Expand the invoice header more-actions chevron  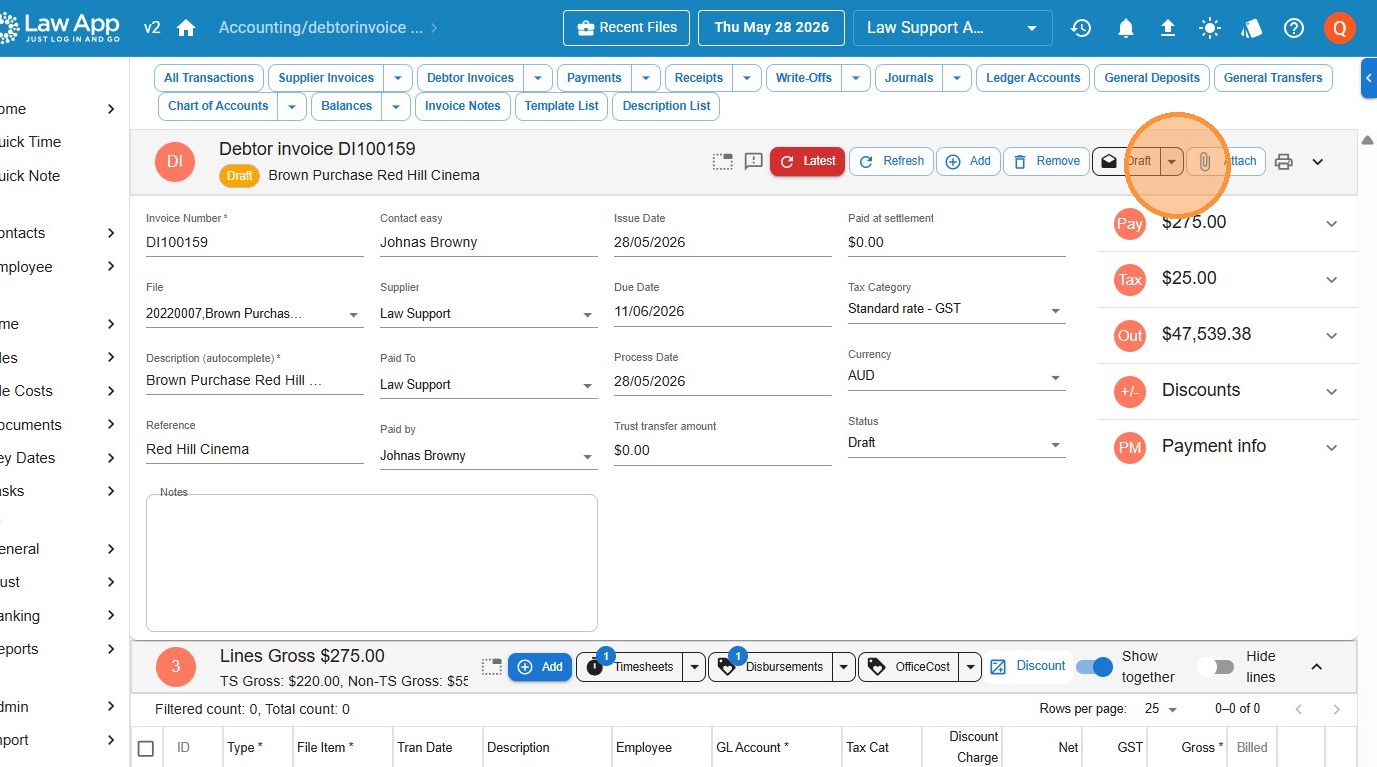[x=1318, y=161]
